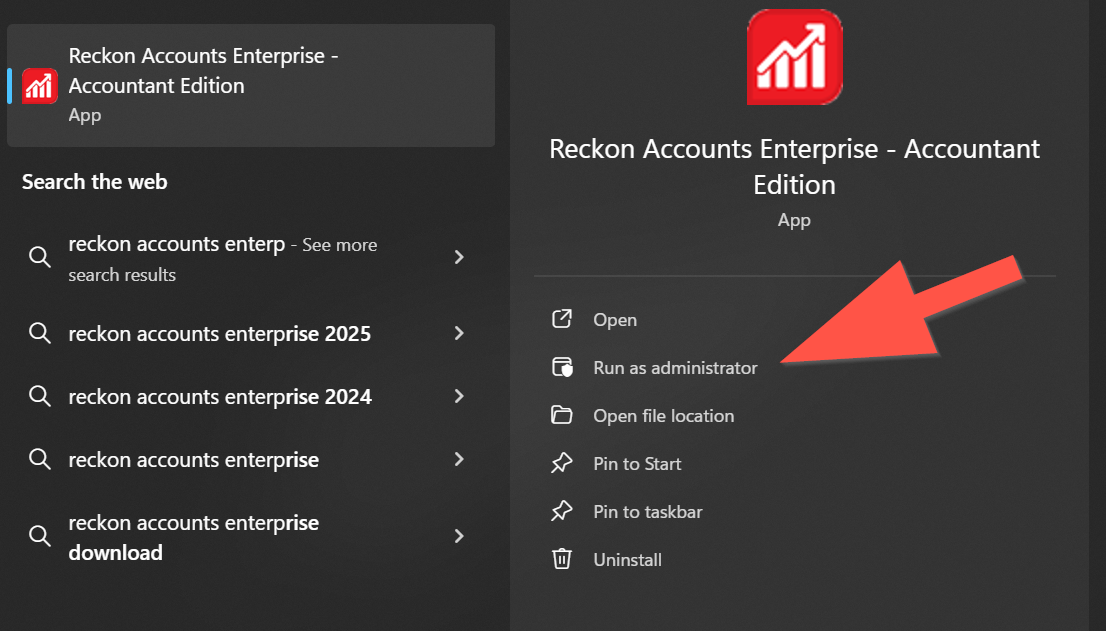
Task: Click the 'App' label under details title
Action: (x=794, y=221)
